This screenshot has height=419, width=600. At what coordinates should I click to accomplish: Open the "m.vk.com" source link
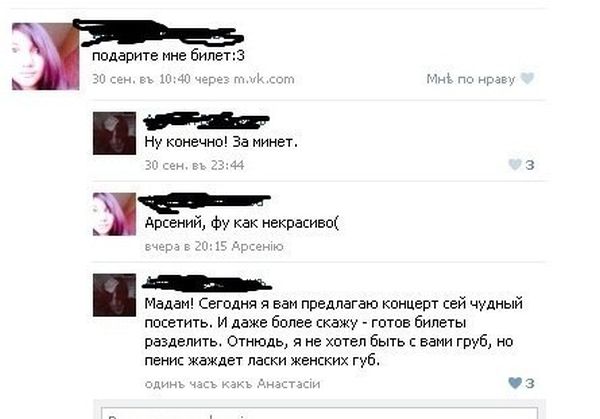264,79
